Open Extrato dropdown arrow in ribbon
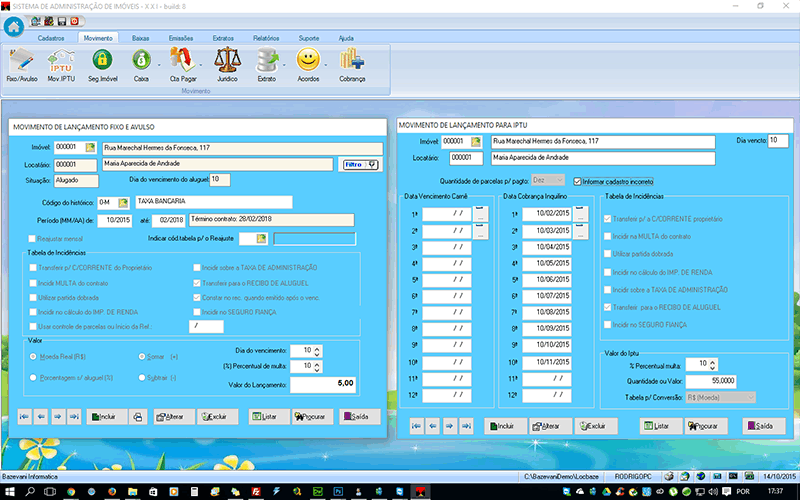Viewport: 800px width, 500px height. coord(284,65)
